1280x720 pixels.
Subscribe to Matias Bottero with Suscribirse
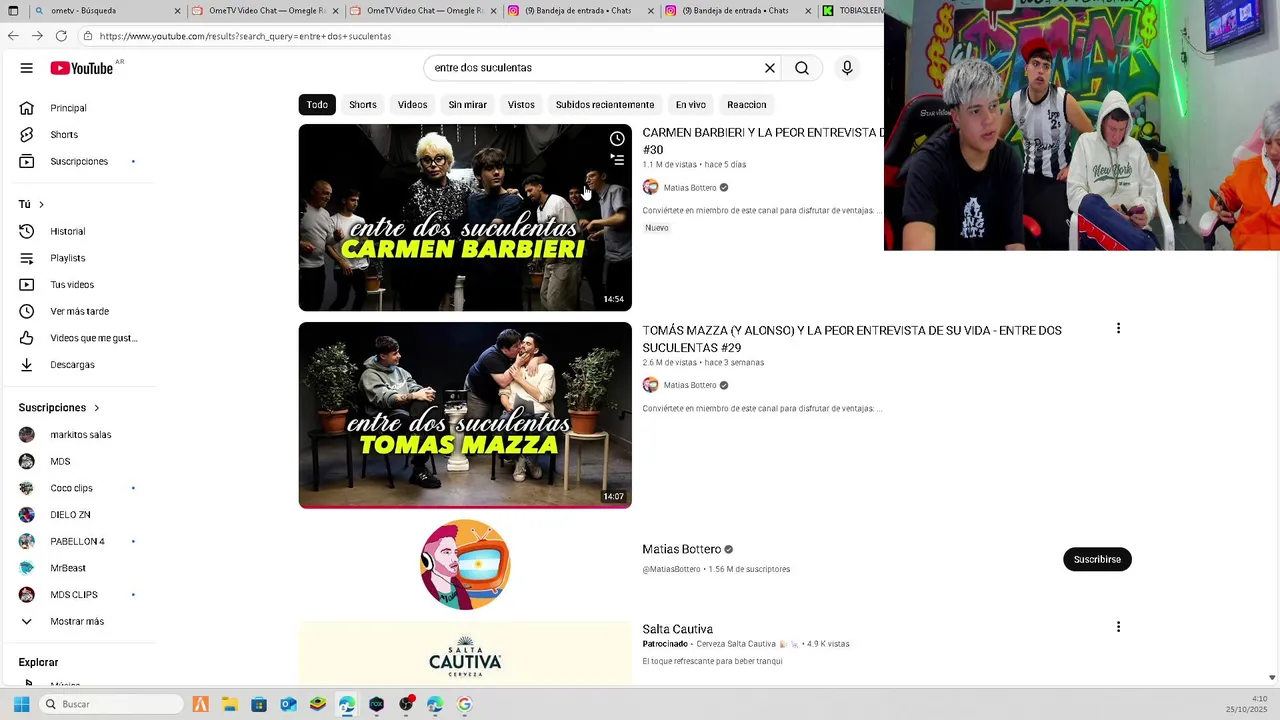tap(1097, 559)
